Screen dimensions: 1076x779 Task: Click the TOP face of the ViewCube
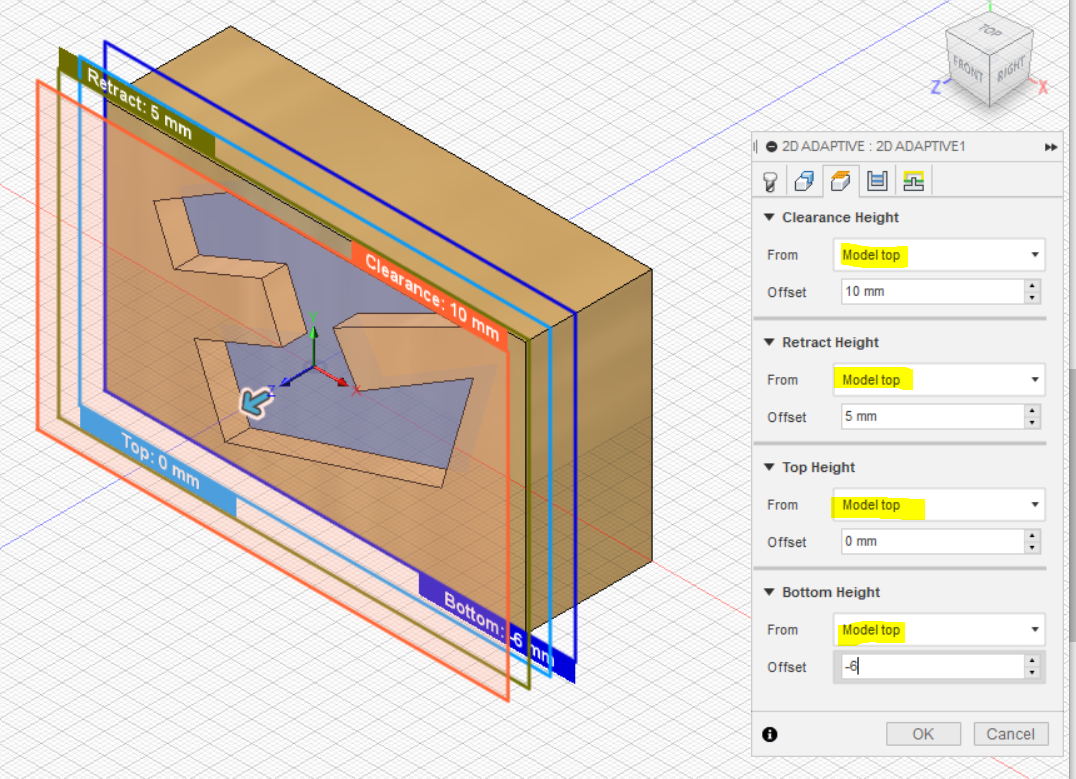point(989,32)
